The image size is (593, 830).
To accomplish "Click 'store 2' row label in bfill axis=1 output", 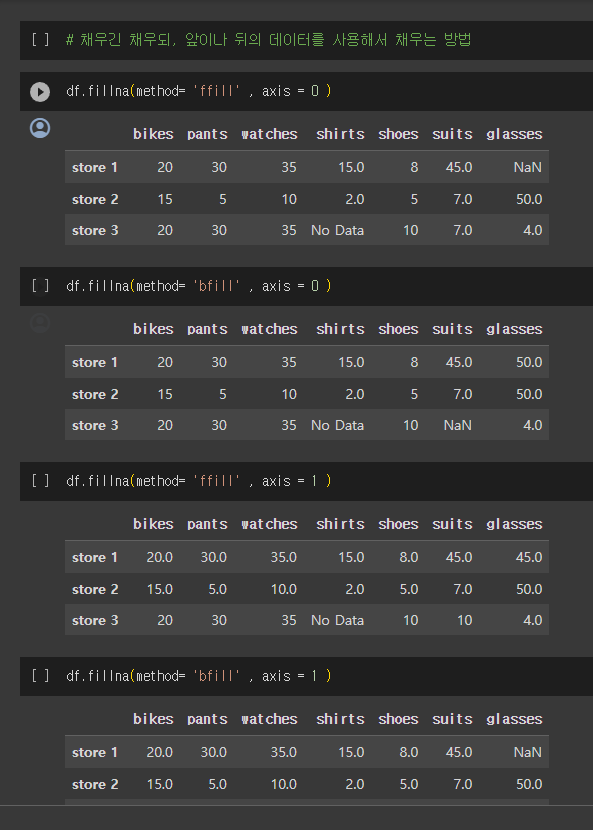I will tap(95, 784).
